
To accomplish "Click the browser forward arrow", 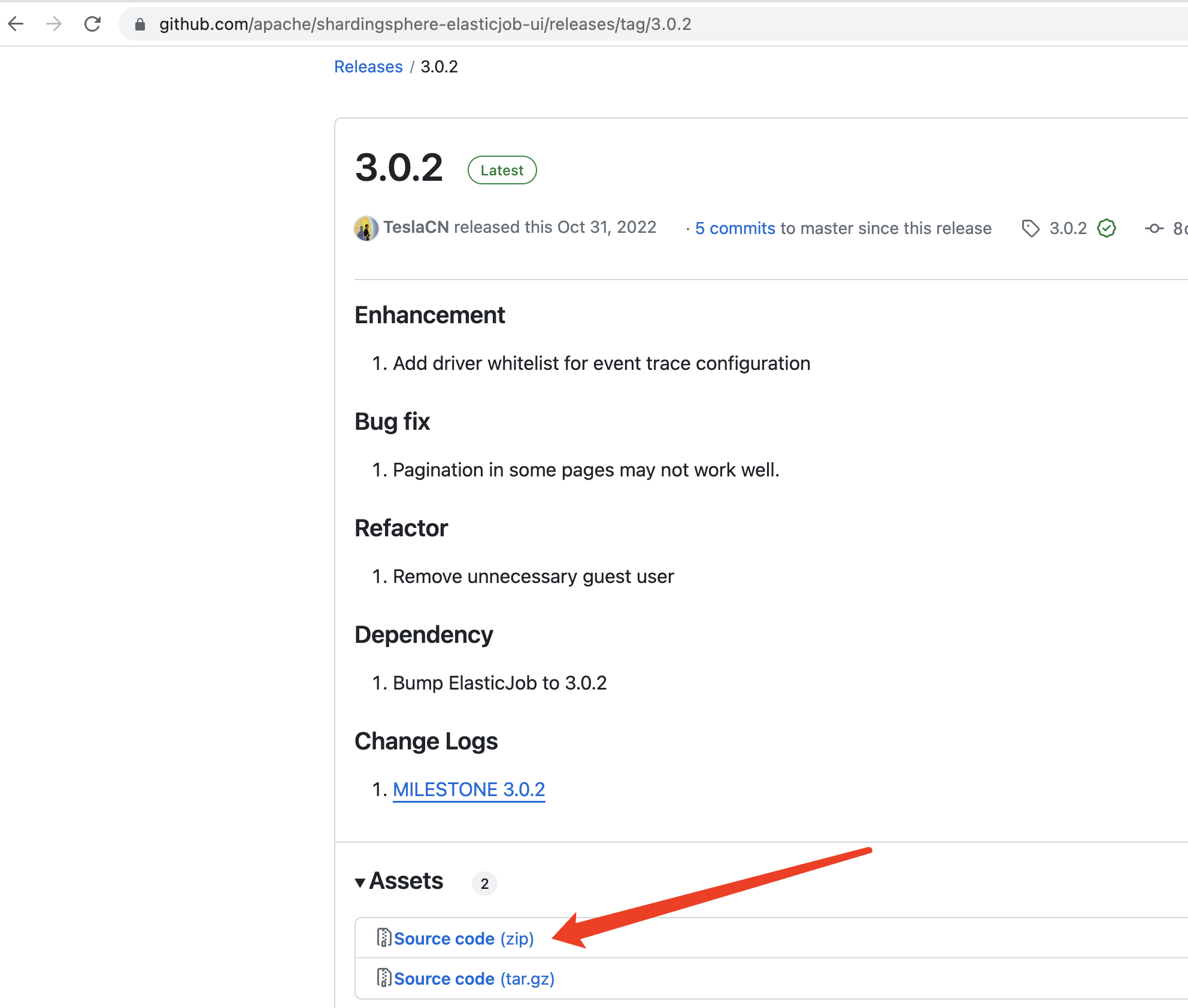I will [54, 24].
